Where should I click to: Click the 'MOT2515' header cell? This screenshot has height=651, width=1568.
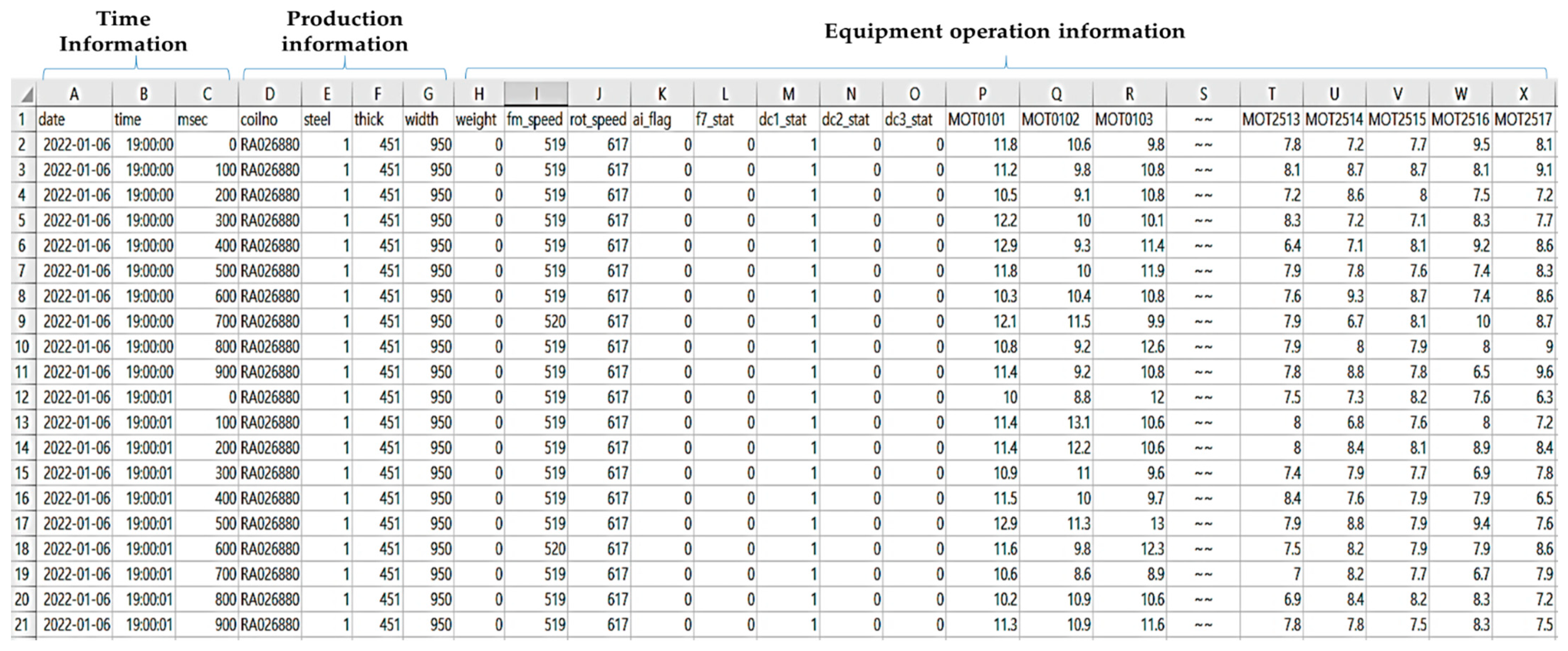[x=1397, y=119]
